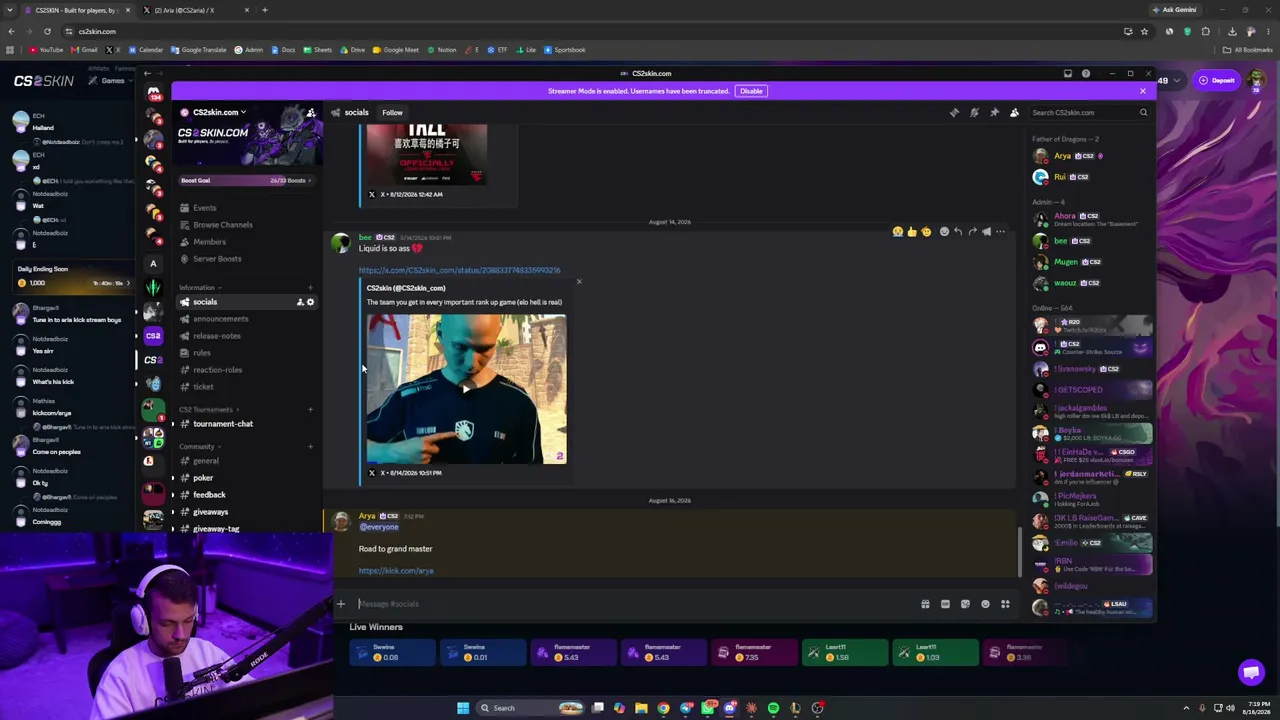The image size is (1280, 720).
Task: Toggle the member list icon
Action: (x=1014, y=113)
